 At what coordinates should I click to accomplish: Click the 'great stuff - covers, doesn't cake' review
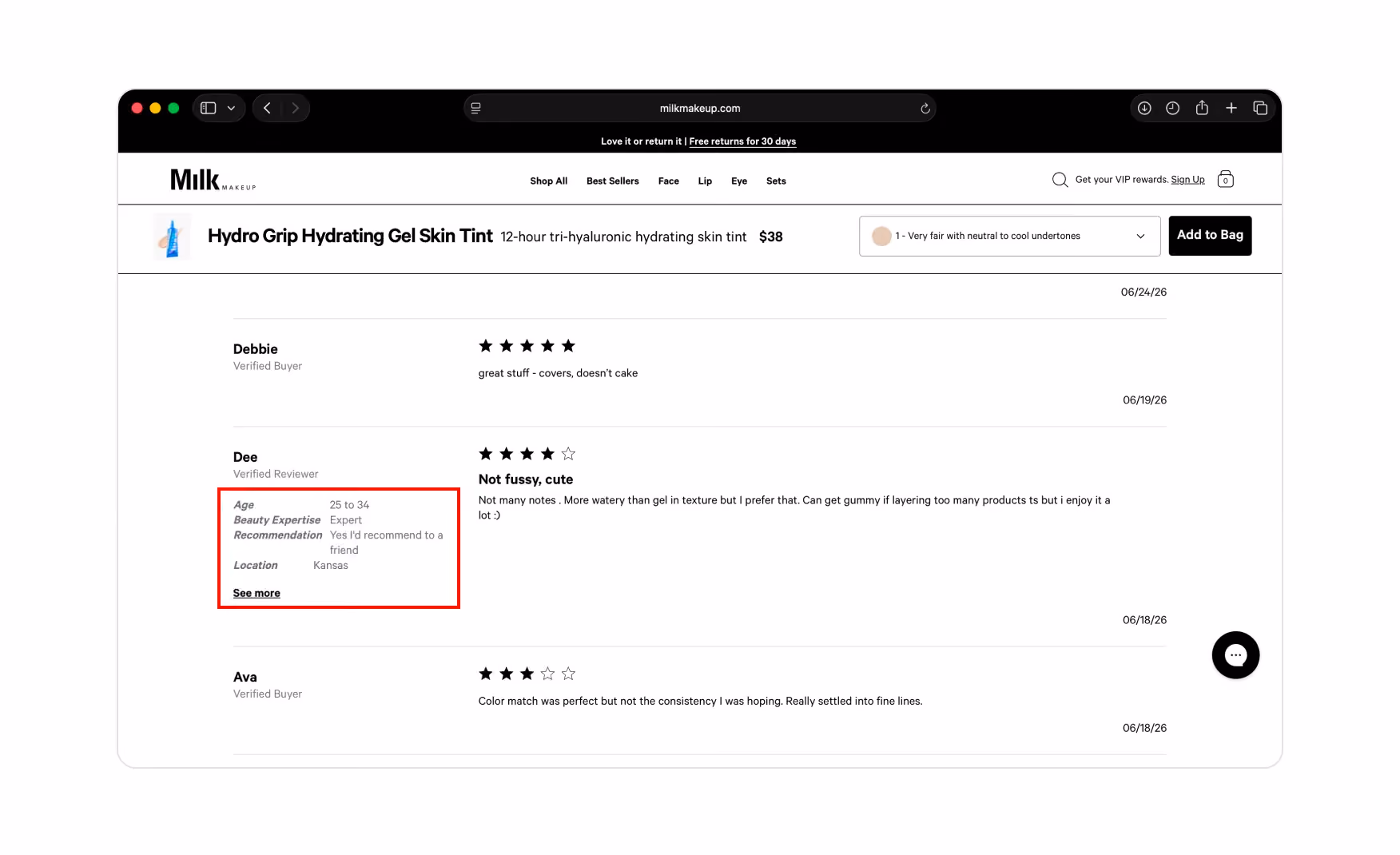[558, 373]
